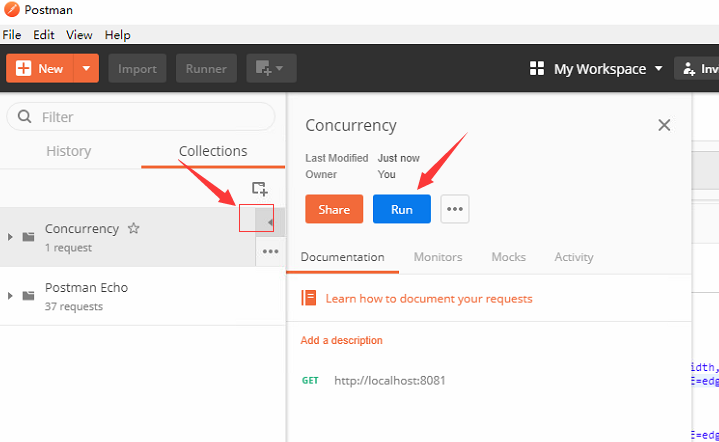Click the Filter search field
The image size is (719, 442).
150,117
